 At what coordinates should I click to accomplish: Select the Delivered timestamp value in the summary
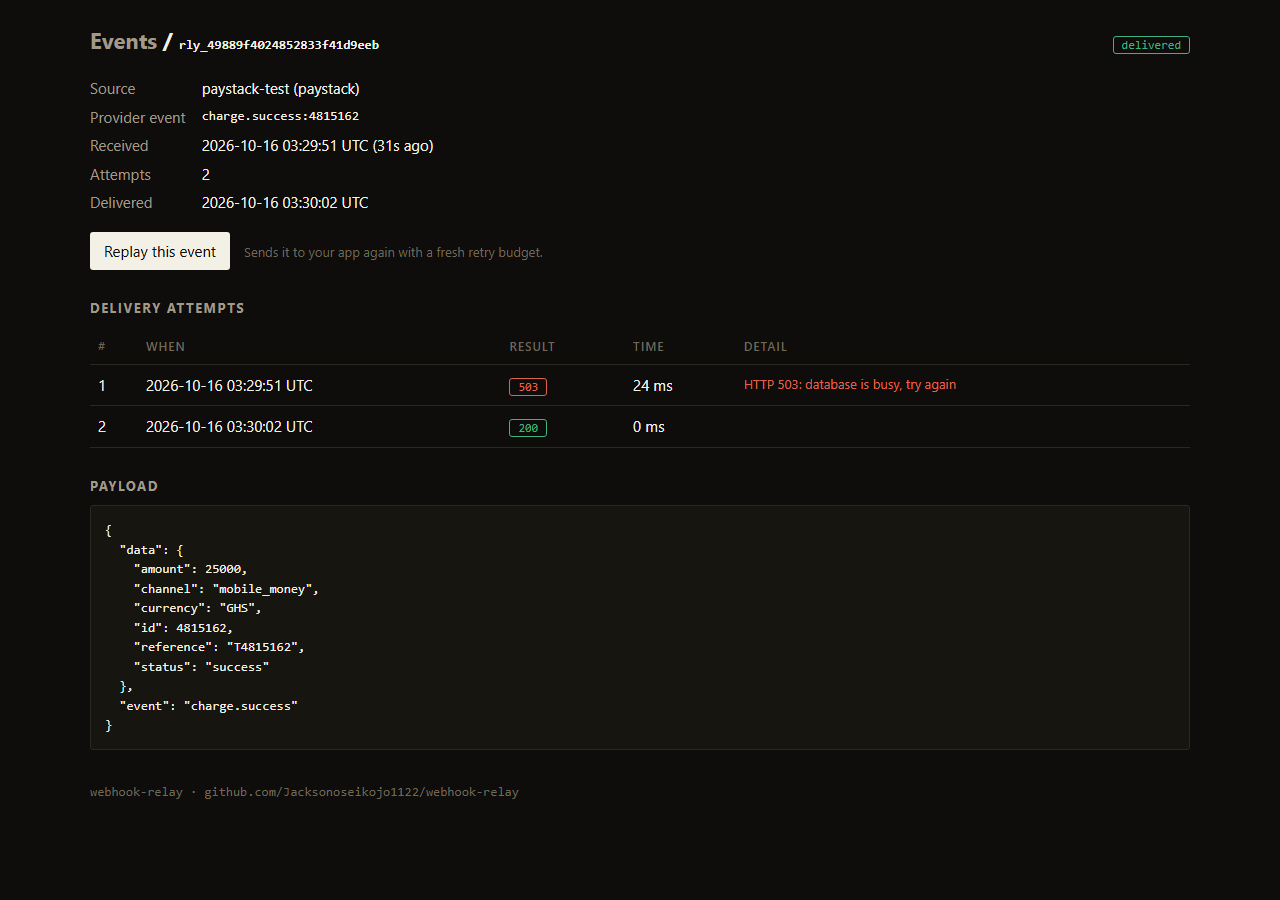point(285,203)
